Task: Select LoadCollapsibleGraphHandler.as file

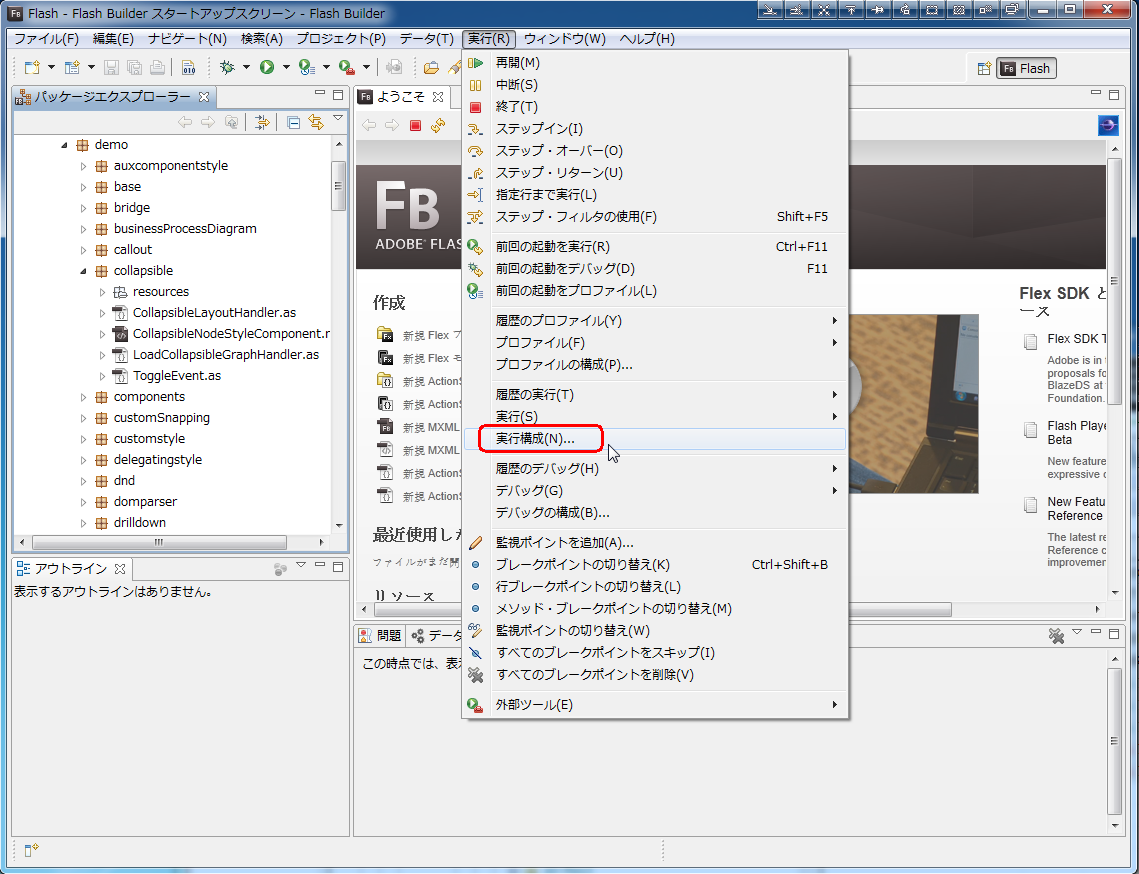Action: click(x=226, y=355)
